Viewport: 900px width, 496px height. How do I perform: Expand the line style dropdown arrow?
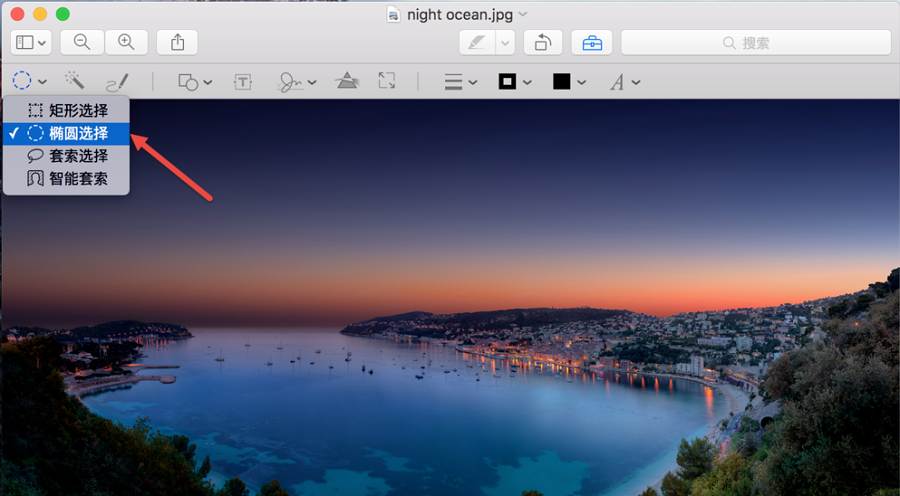(x=473, y=82)
